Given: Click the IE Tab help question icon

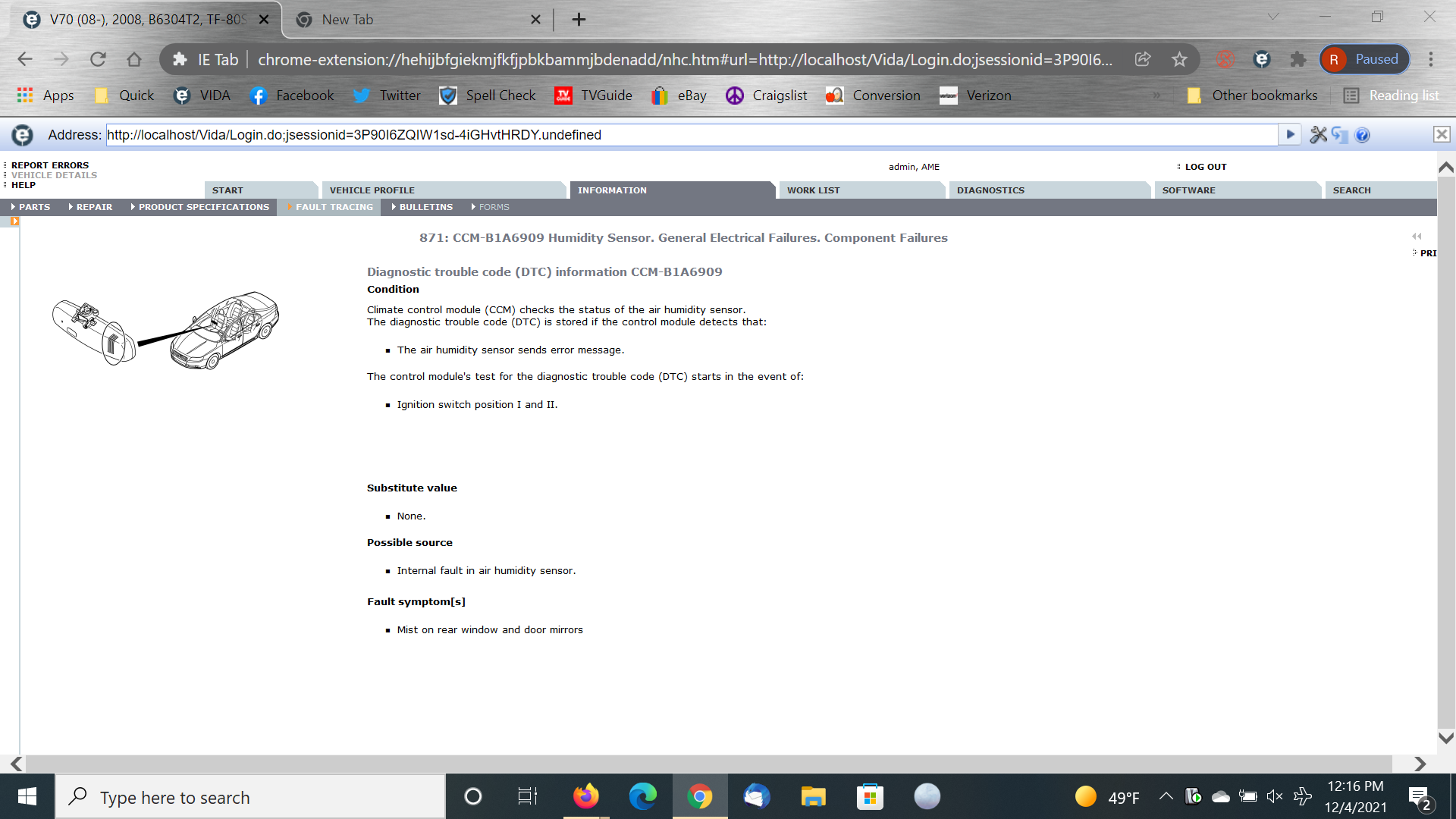Looking at the screenshot, I should click(x=1362, y=135).
